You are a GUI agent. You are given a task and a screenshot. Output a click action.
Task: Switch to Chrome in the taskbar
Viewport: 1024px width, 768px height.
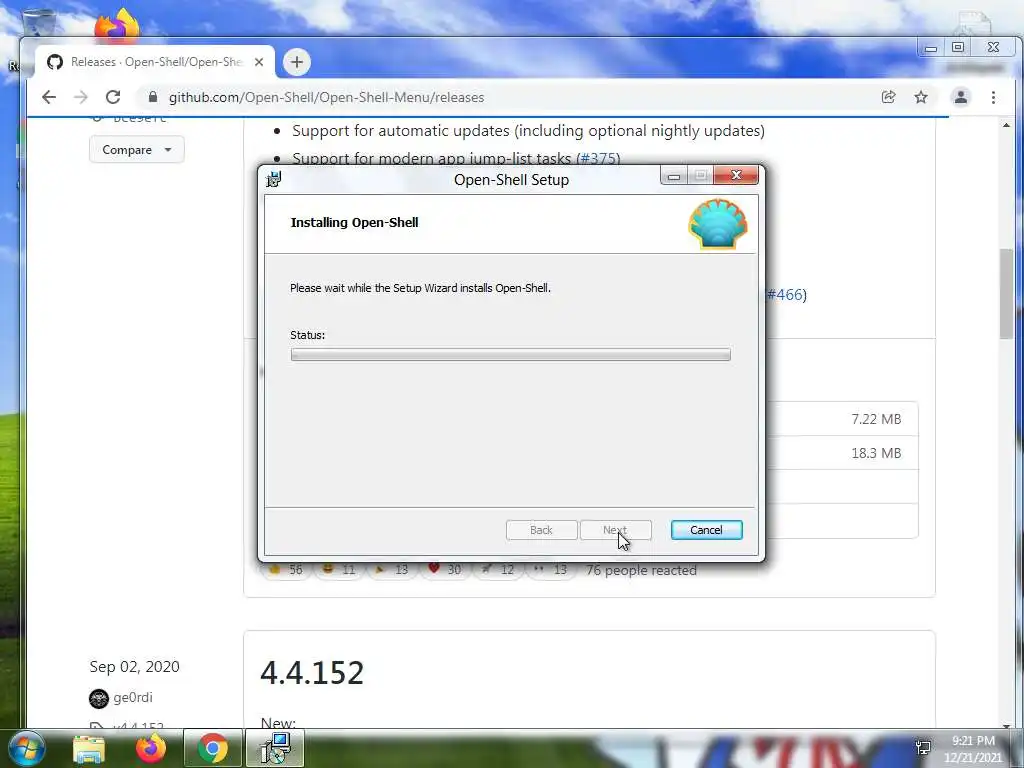[x=212, y=748]
